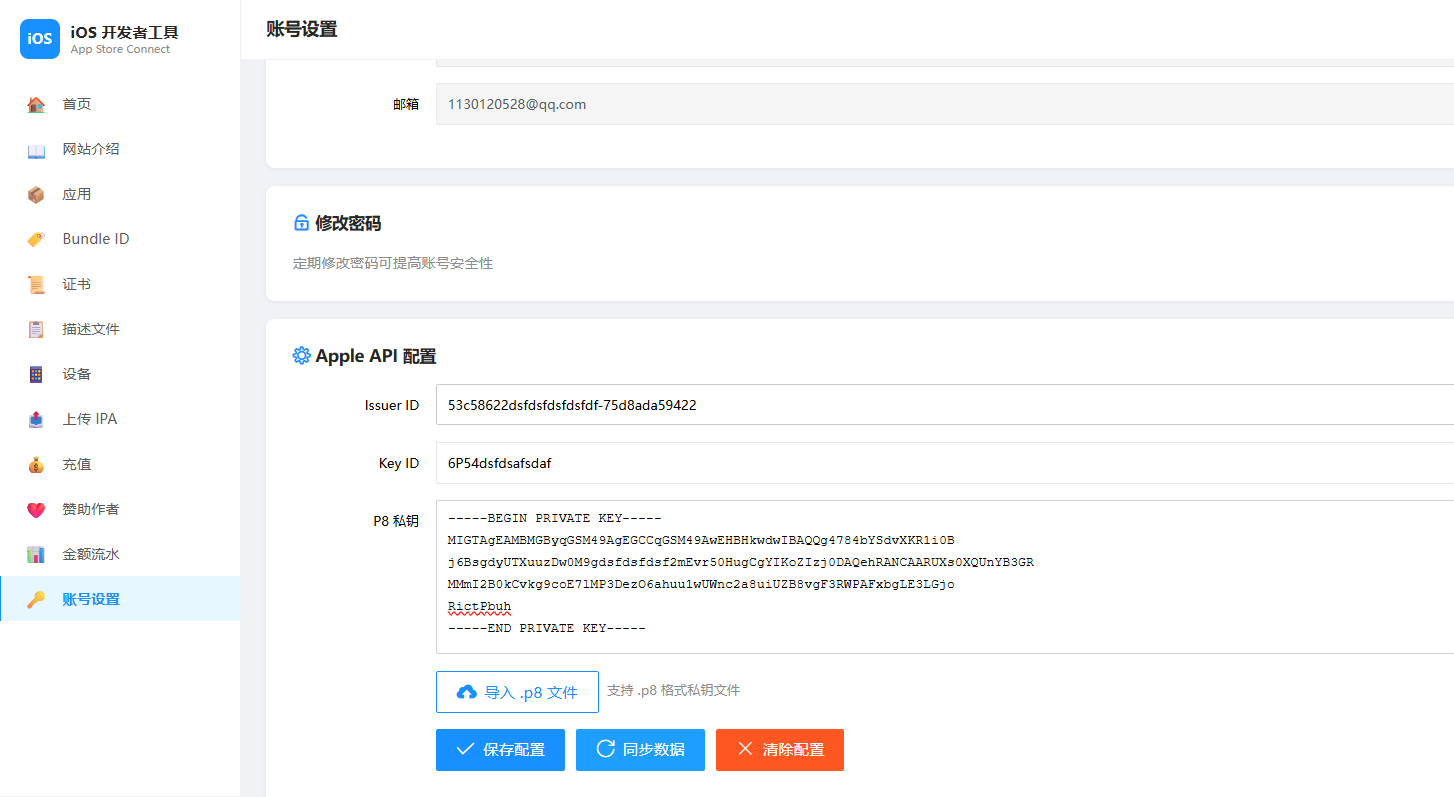
Task: Click the text 定期修改密码可提高账号安全性
Action: (x=393, y=263)
